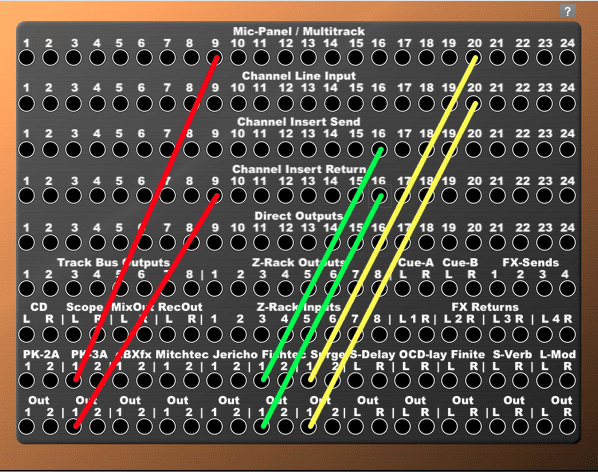The height and width of the screenshot is (472, 598).
Task: Grab red cable end at Mic-Panel jack 9
Action: (216, 58)
